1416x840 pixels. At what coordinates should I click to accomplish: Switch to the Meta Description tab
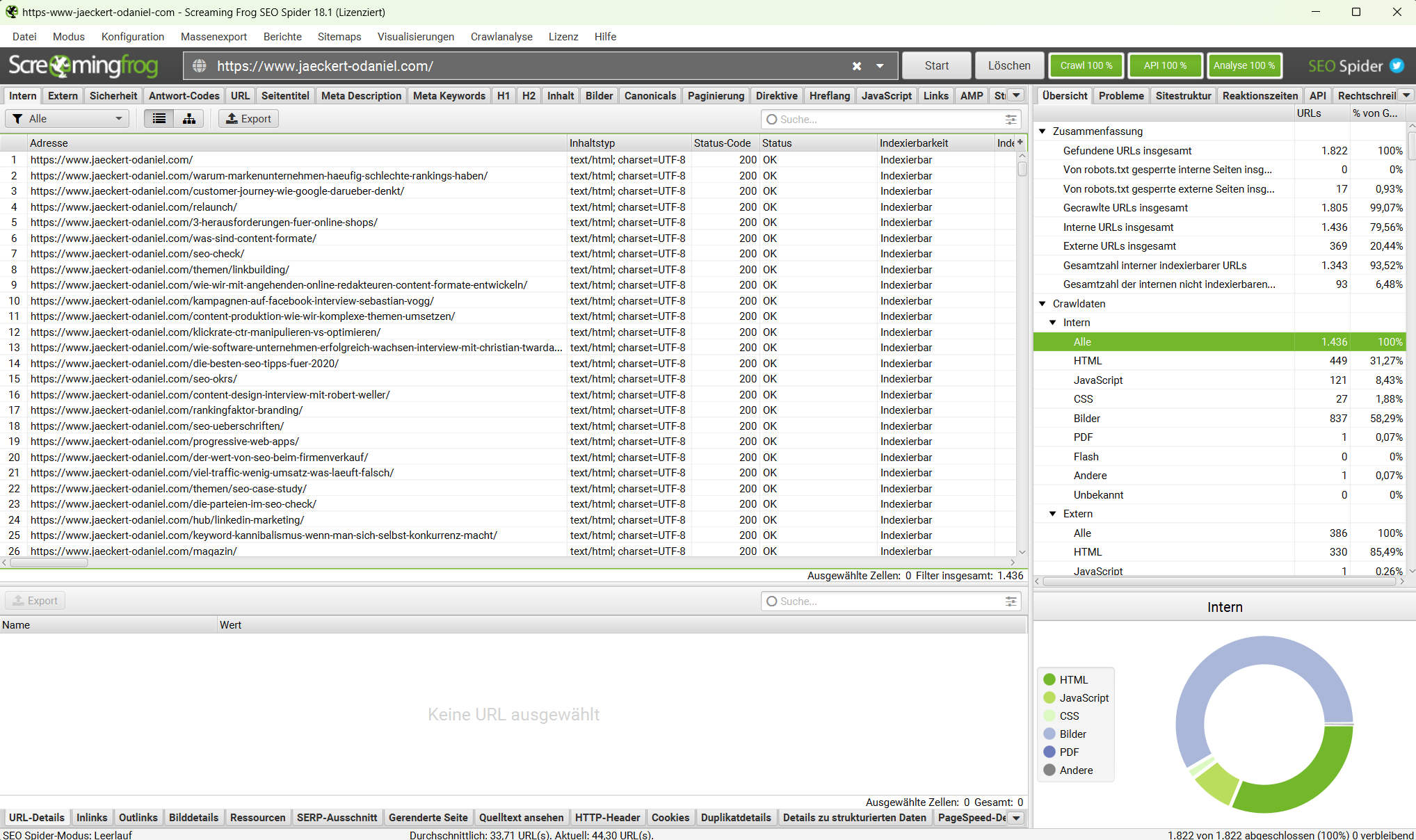[361, 95]
